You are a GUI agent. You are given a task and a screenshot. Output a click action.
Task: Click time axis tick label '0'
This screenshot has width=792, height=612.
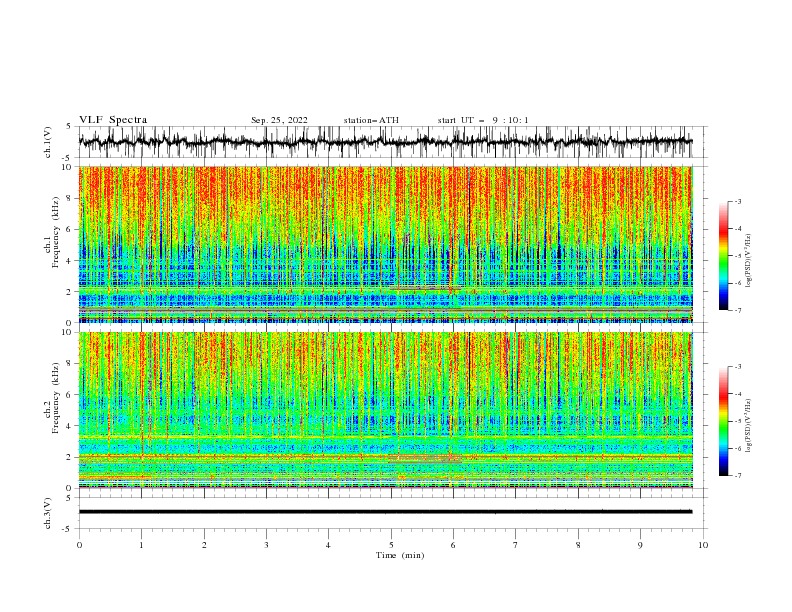[79, 545]
